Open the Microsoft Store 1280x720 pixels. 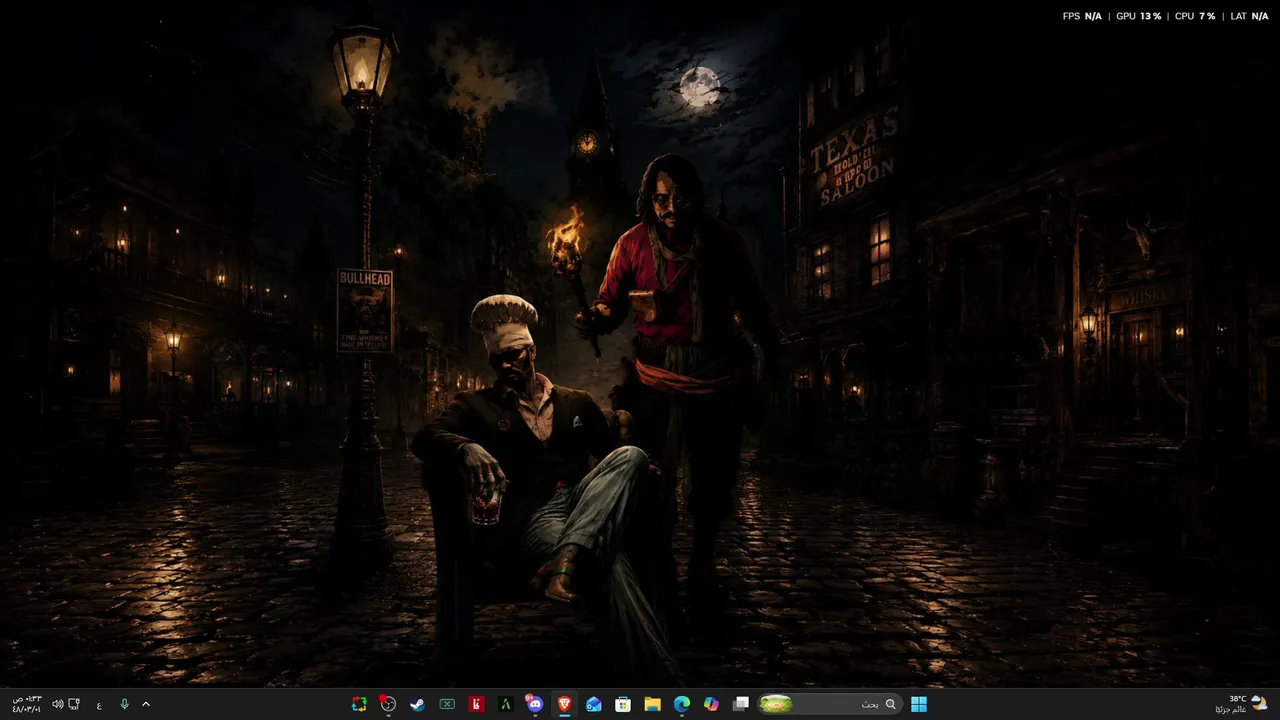click(x=623, y=704)
